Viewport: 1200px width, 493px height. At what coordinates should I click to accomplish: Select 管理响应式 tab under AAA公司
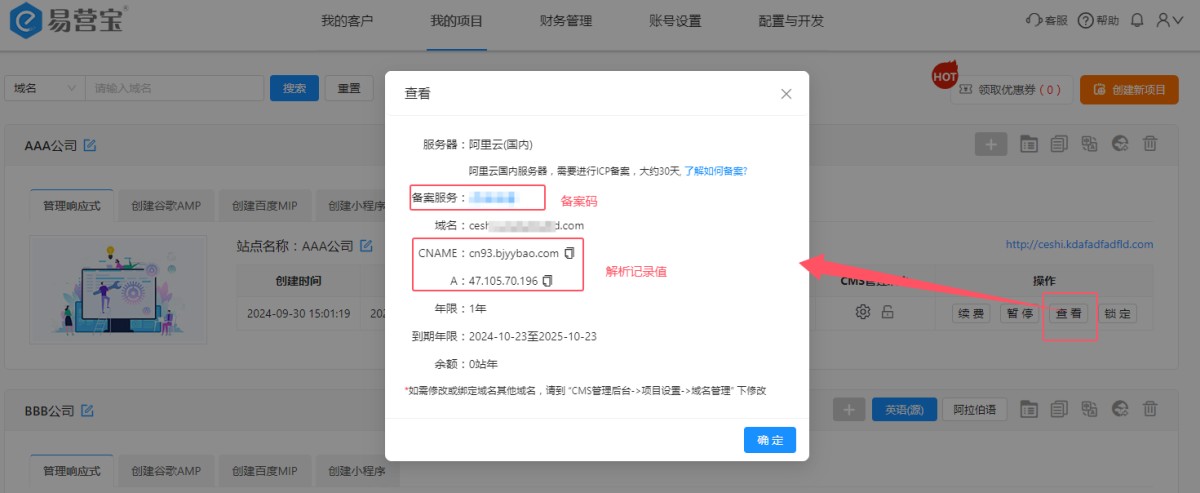(x=72, y=205)
